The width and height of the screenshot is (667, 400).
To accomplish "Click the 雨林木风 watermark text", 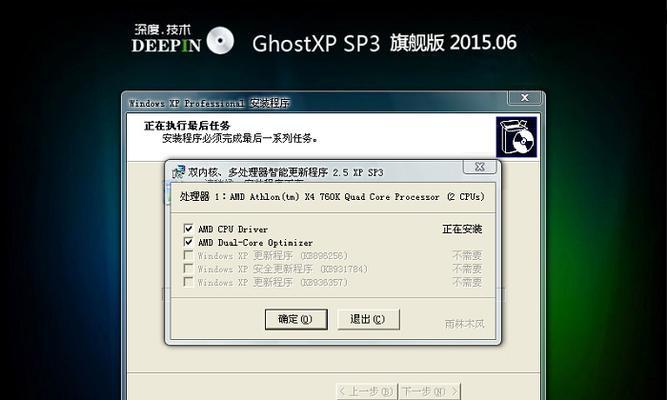I will click(465, 324).
